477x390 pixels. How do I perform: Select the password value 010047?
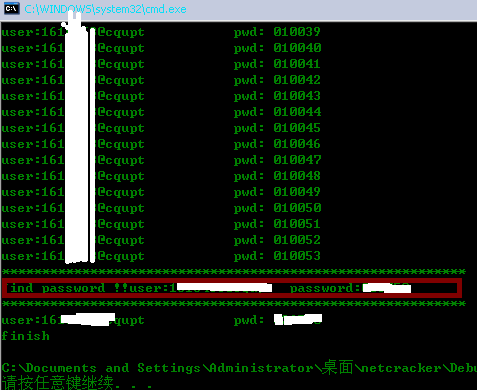click(x=297, y=160)
